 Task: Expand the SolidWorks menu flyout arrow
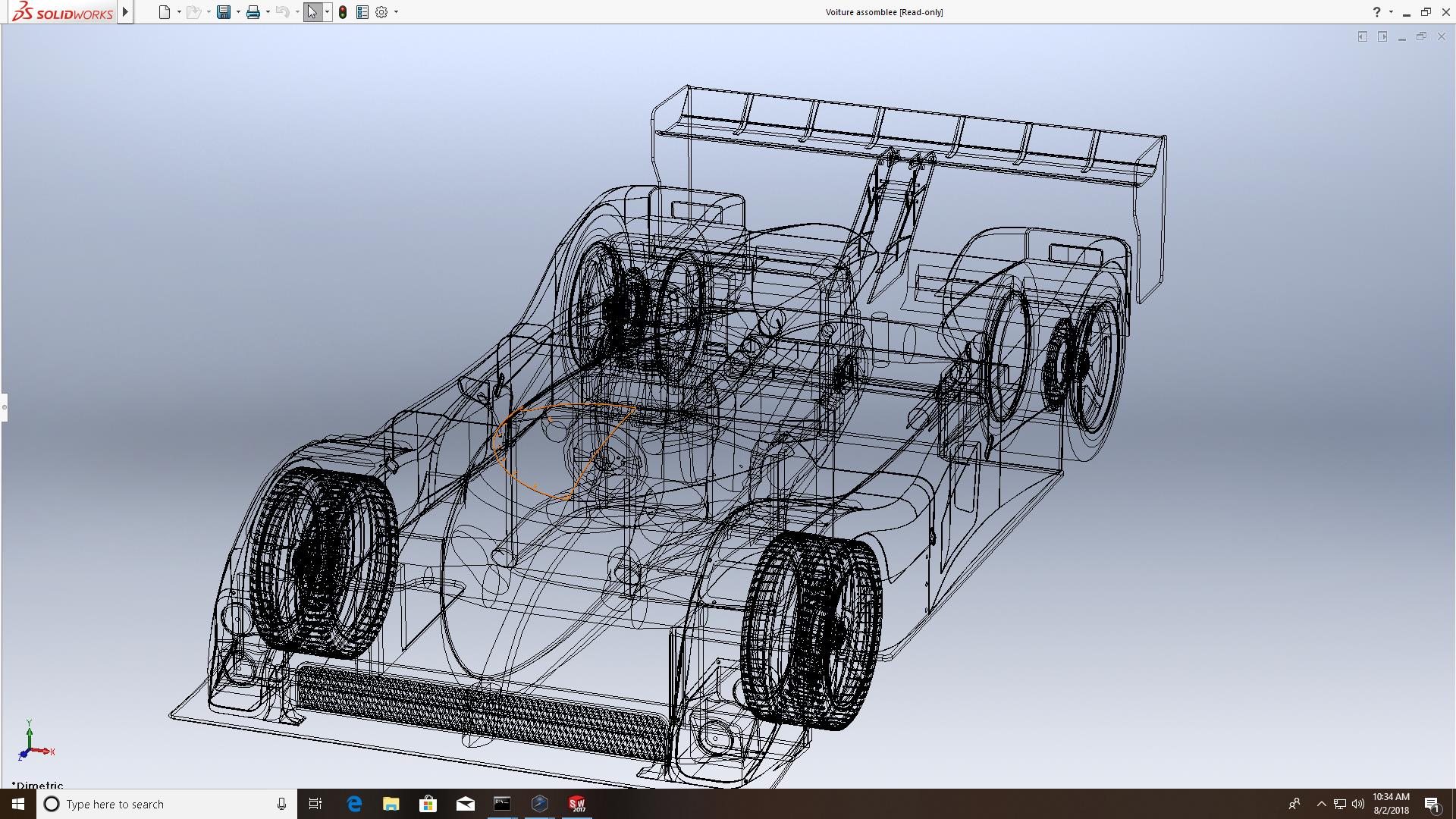point(126,12)
